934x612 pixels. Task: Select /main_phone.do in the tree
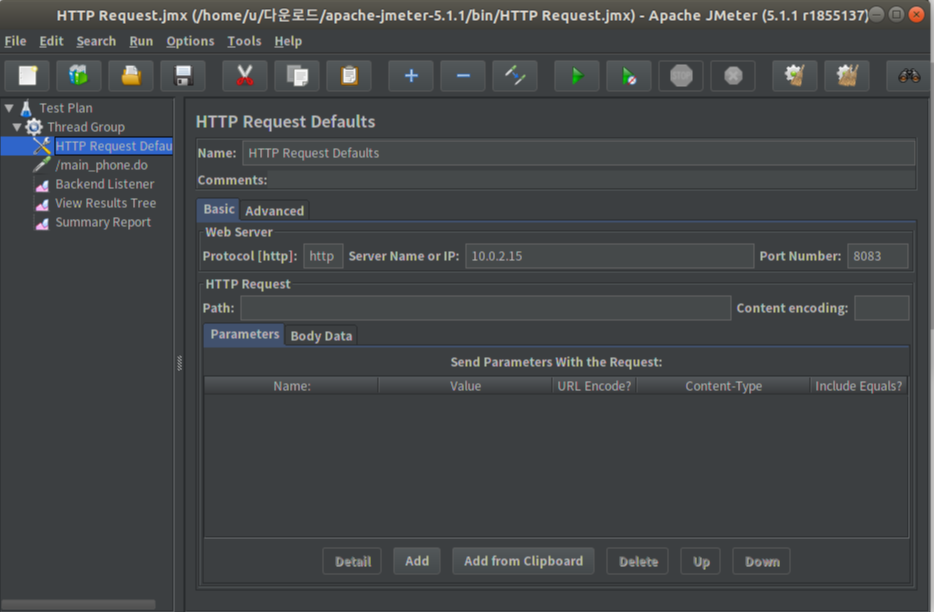(102, 165)
